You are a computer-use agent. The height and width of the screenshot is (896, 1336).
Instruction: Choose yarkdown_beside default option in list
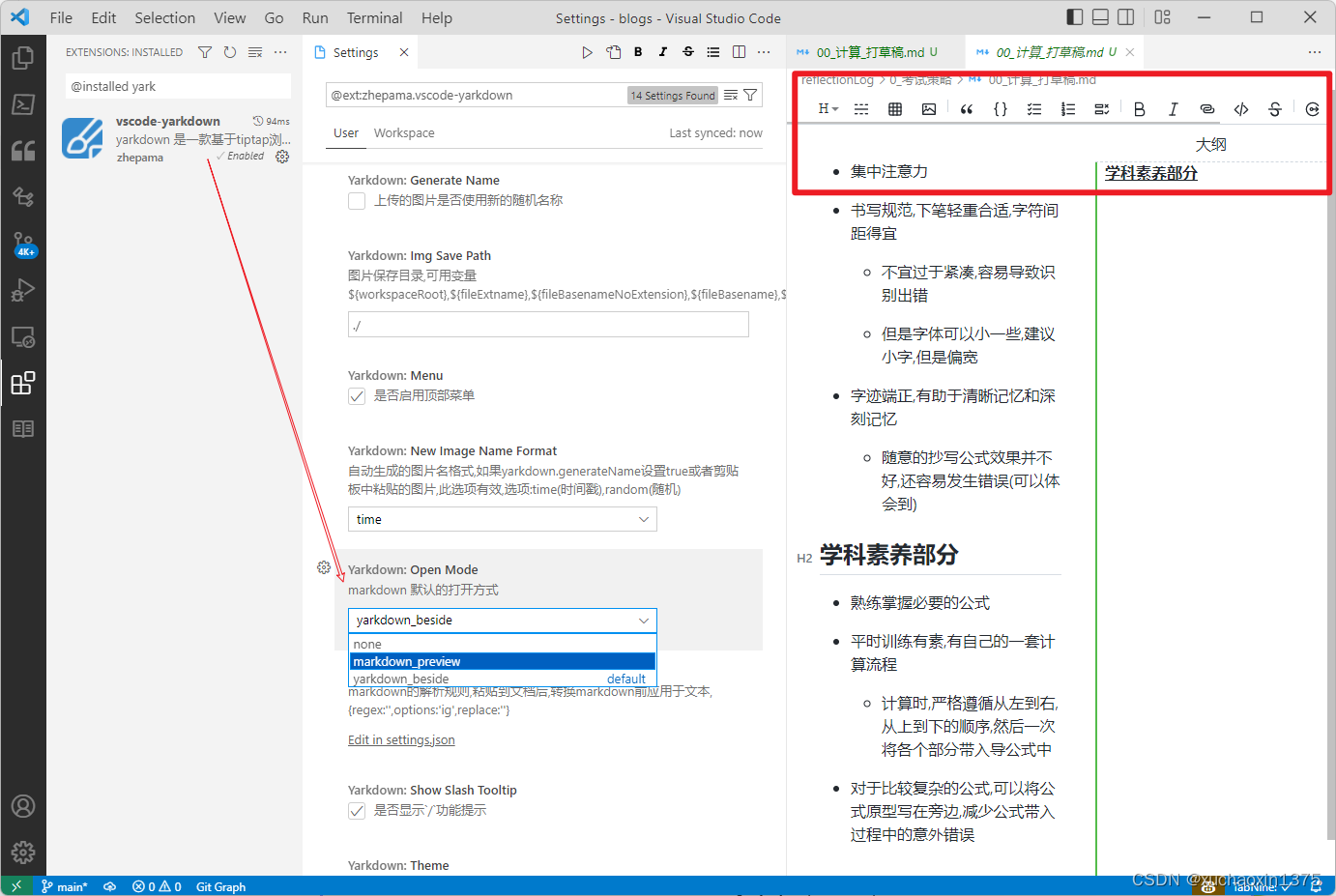coord(503,679)
